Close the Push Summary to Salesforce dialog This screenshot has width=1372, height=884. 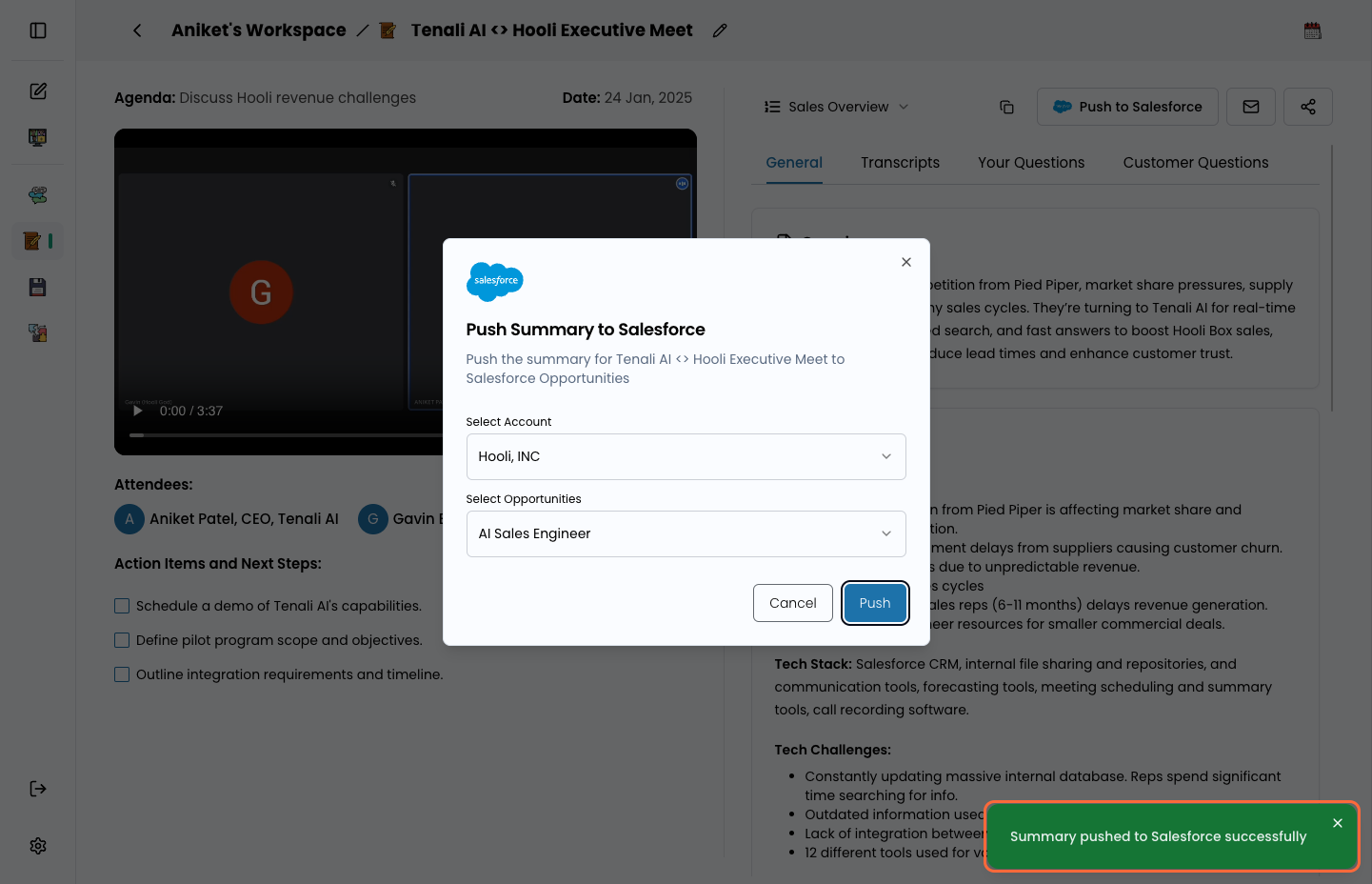pos(906,262)
